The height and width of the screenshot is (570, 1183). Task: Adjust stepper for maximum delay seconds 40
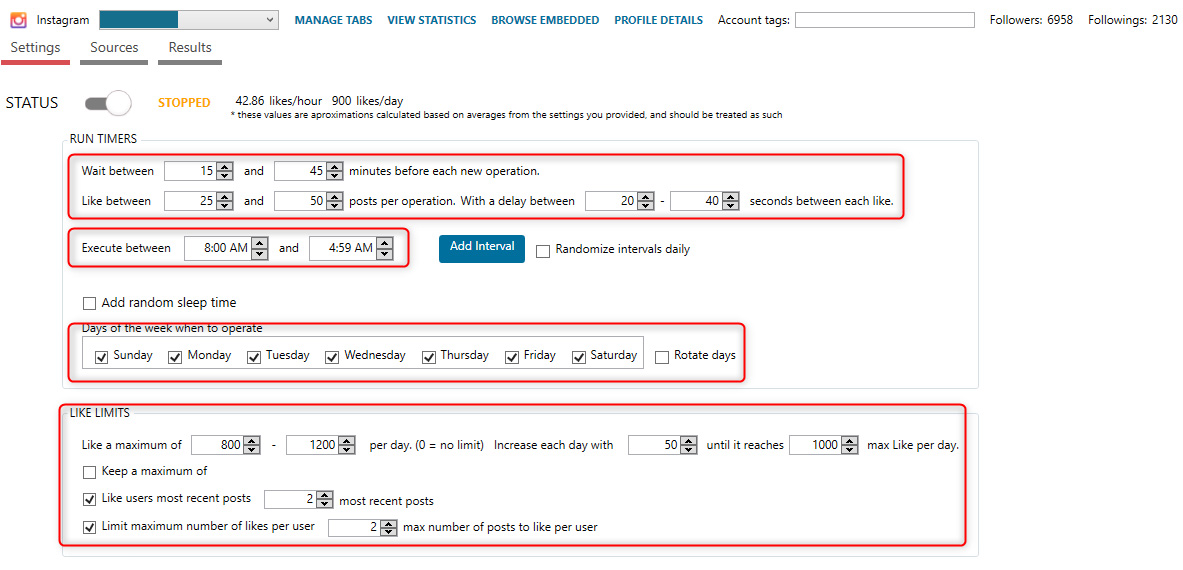point(730,201)
